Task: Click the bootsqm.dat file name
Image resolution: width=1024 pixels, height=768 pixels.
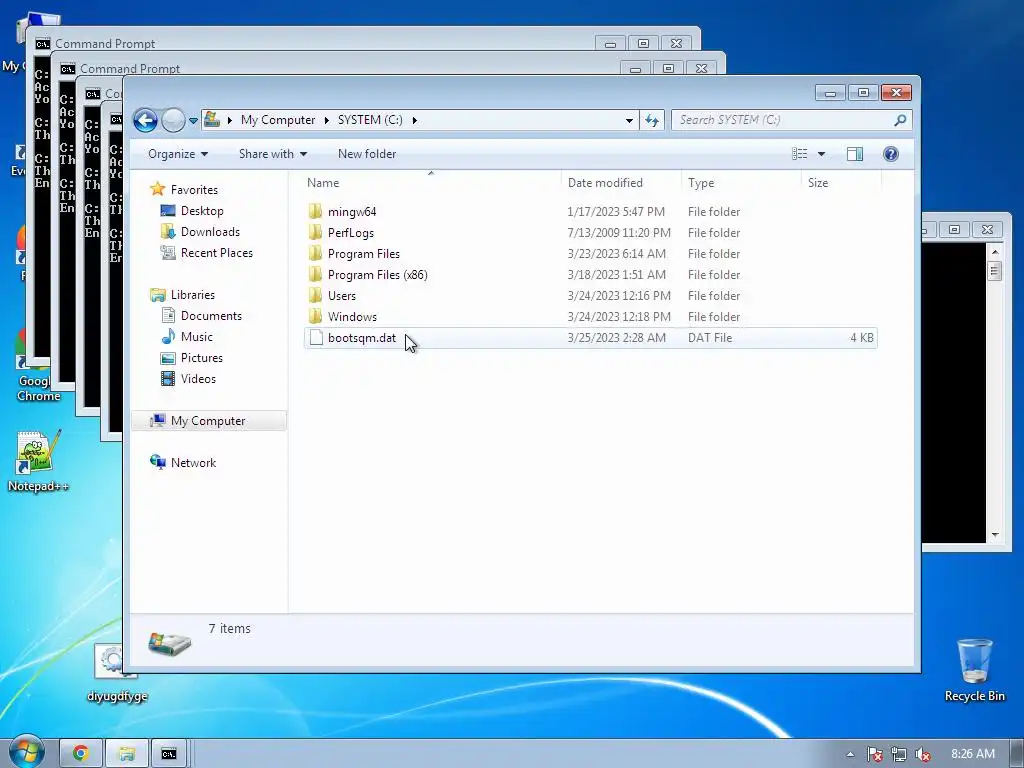Action: 362,338
